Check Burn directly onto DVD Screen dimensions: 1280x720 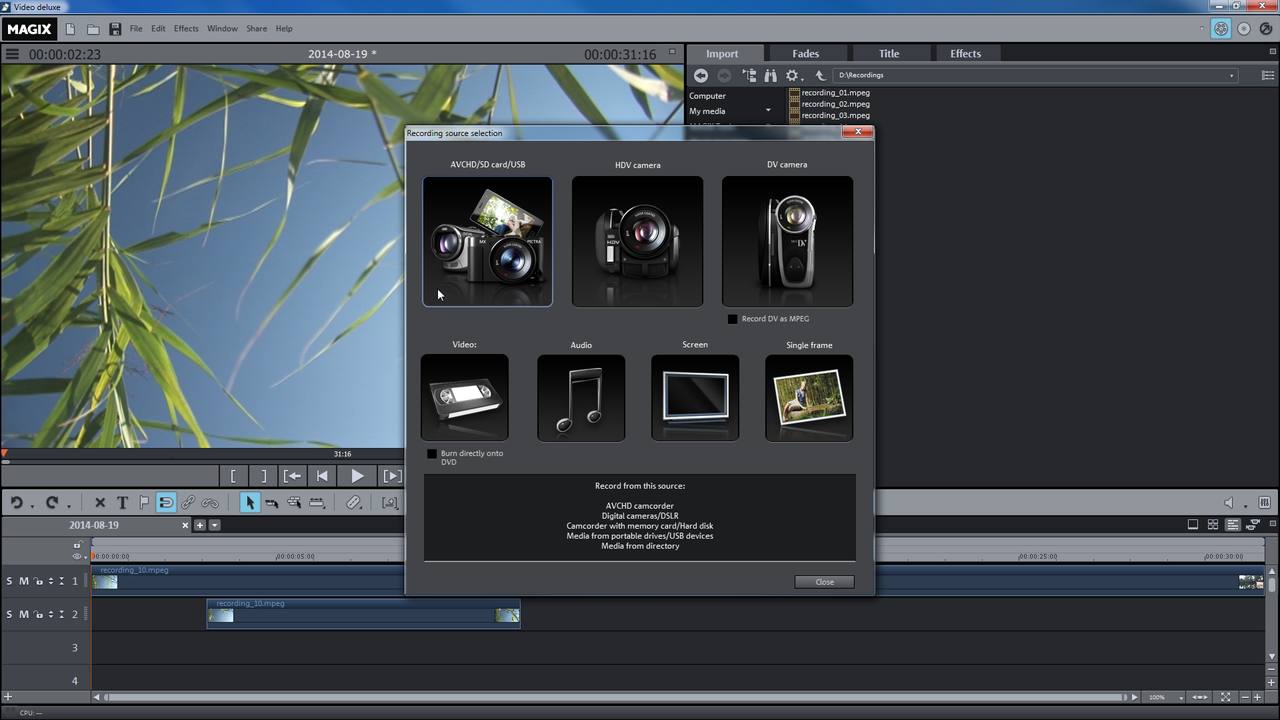point(431,453)
